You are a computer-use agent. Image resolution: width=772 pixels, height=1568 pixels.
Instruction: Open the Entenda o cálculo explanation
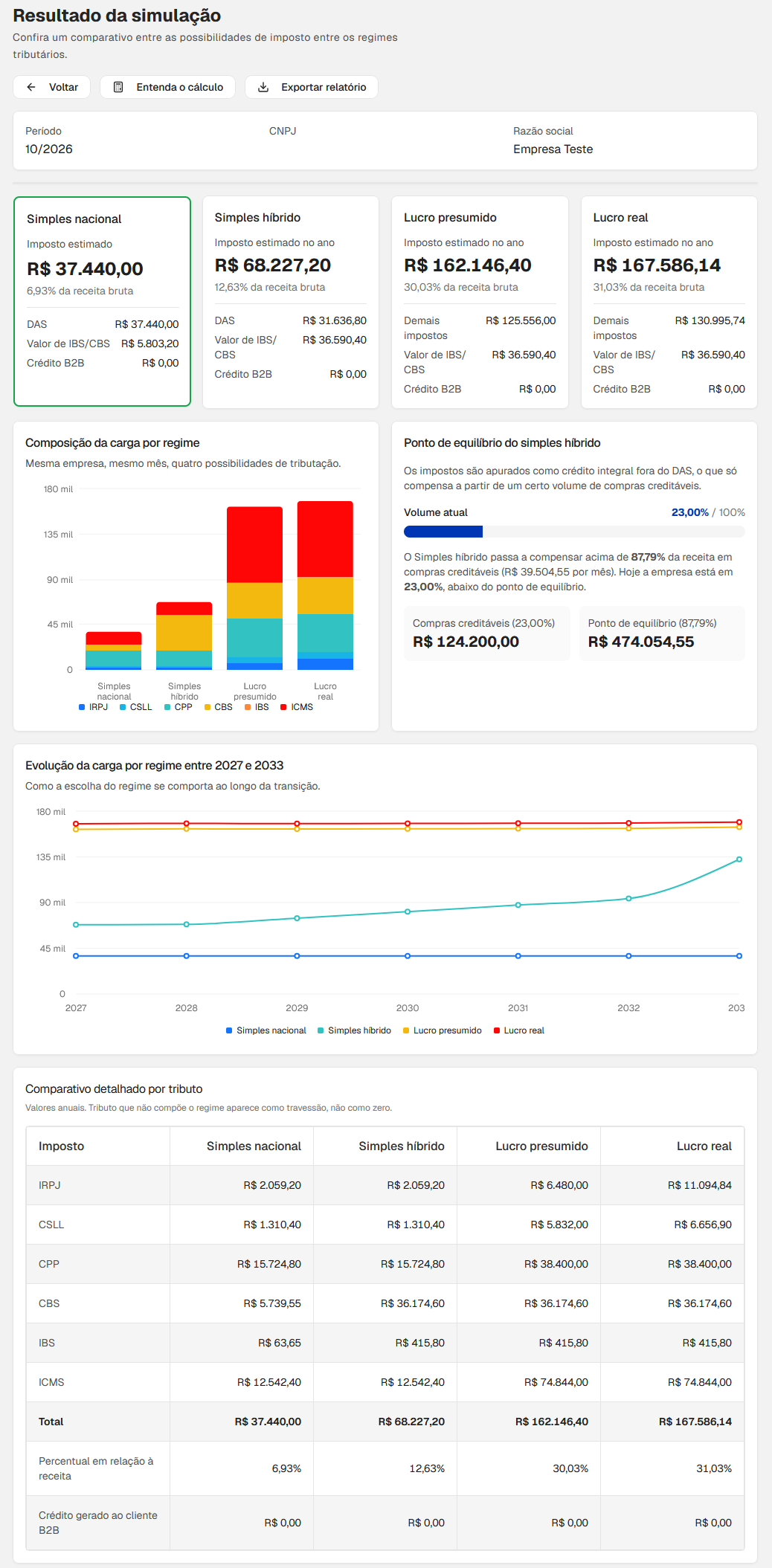coord(167,87)
